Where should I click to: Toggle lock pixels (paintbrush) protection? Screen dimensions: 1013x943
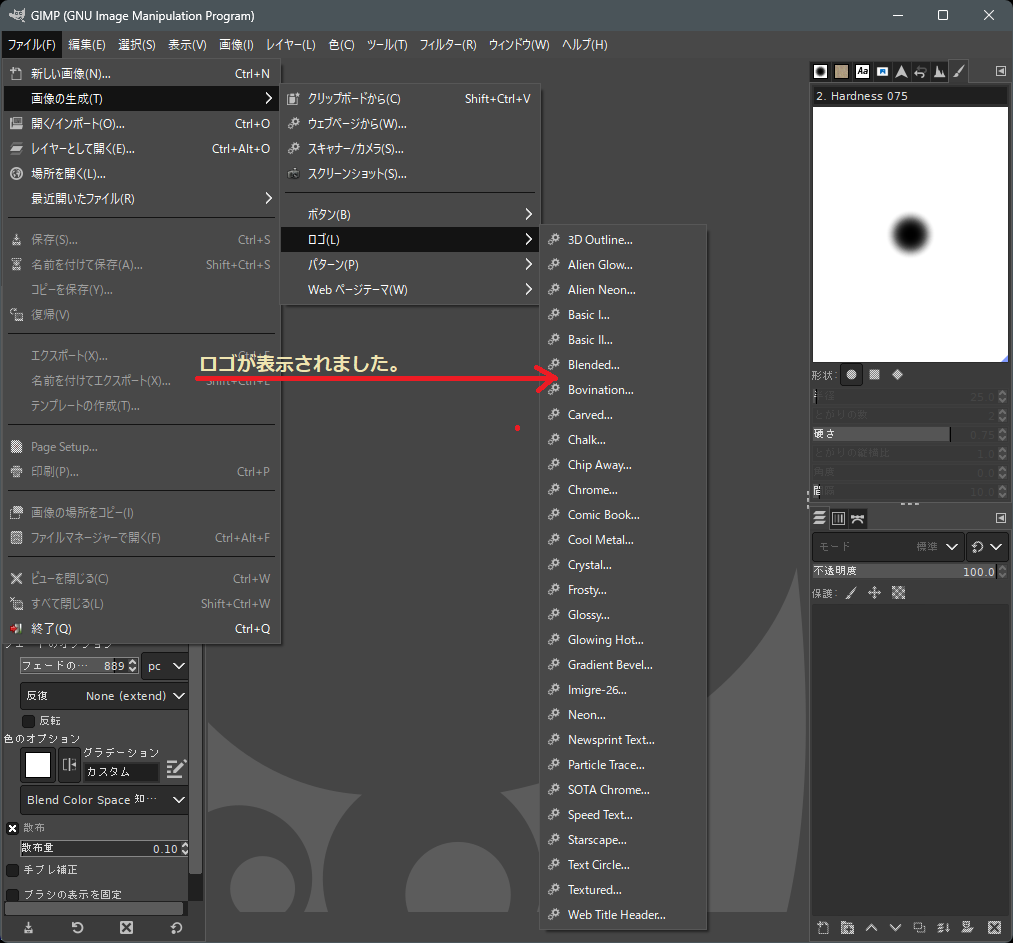pyautogui.click(x=851, y=593)
